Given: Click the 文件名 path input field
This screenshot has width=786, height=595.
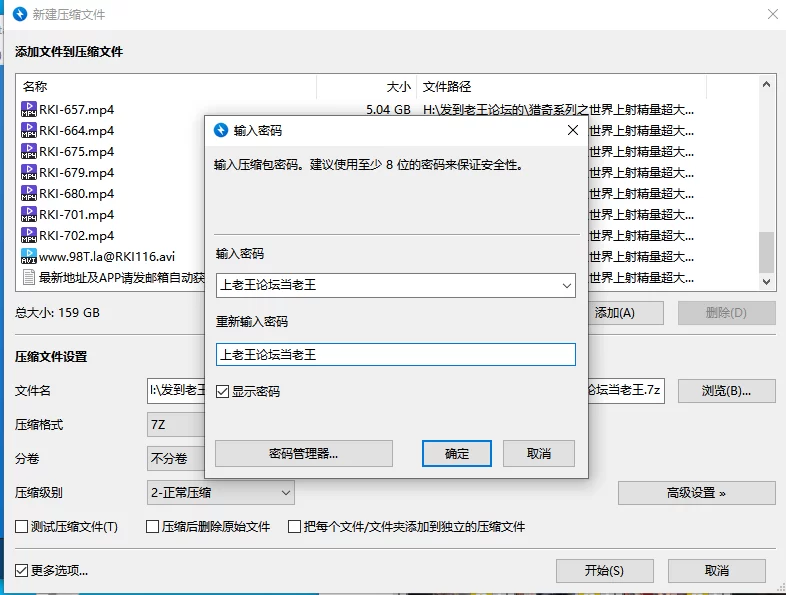Looking at the screenshot, I should click(406, 391).
